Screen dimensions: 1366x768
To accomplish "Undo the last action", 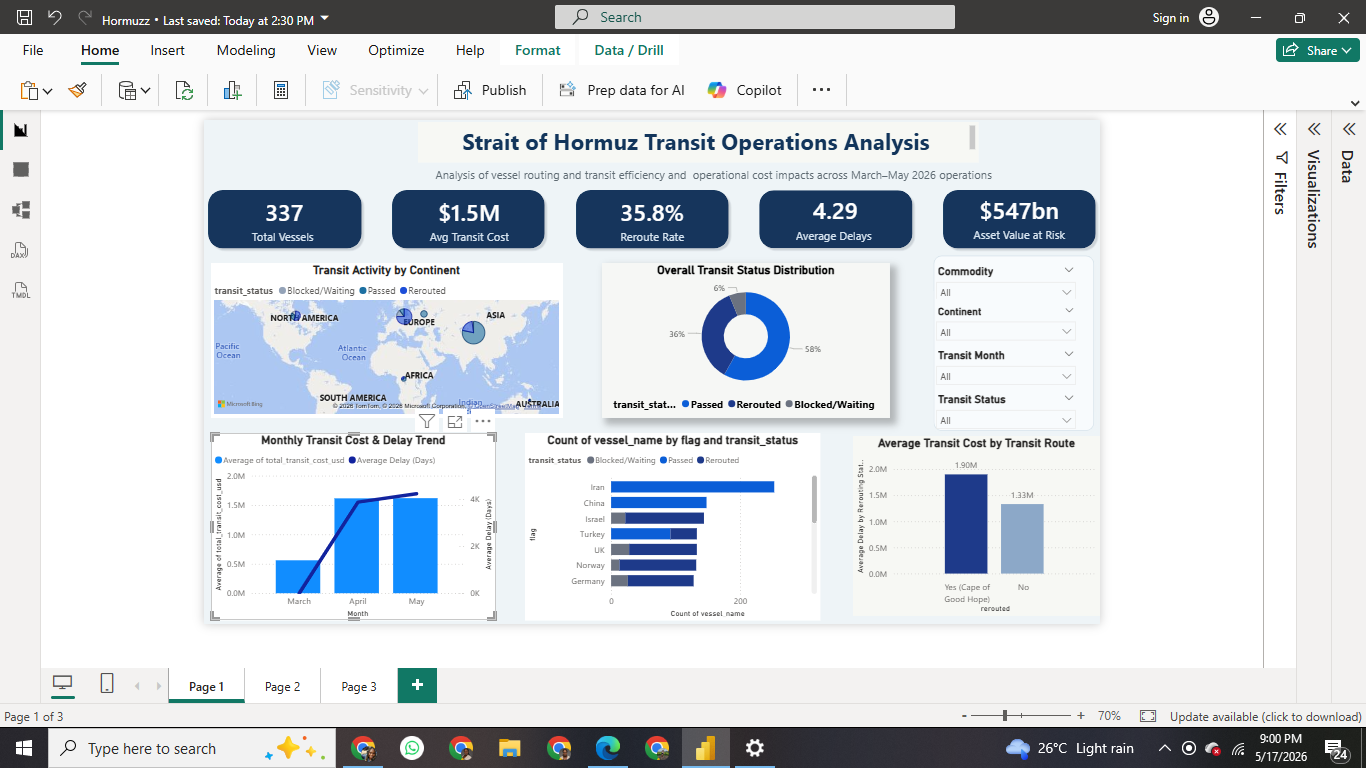I will tap(54, 18).
